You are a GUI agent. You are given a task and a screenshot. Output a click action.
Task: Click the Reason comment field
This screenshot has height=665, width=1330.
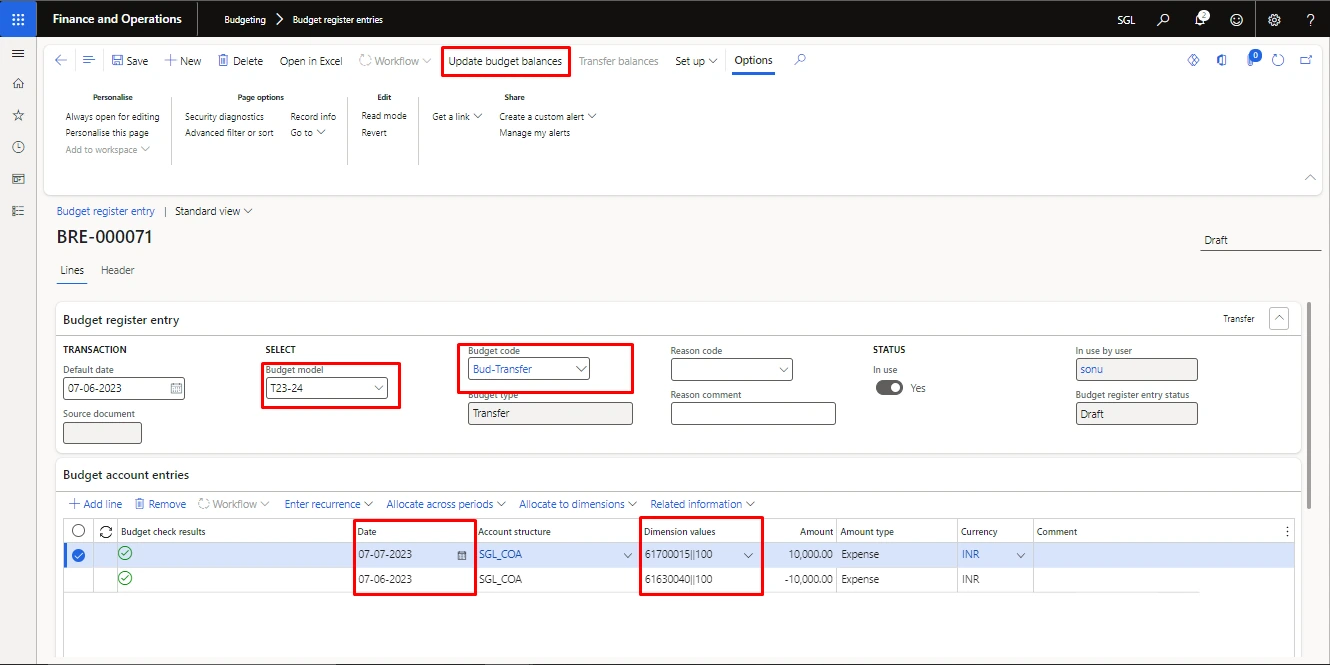753,413
